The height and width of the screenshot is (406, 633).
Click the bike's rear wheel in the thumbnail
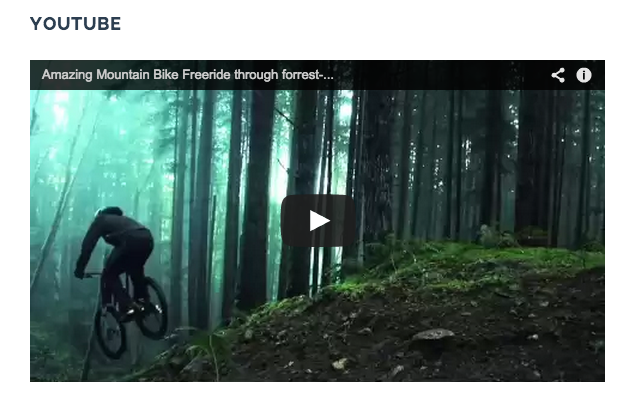[153, 308]
